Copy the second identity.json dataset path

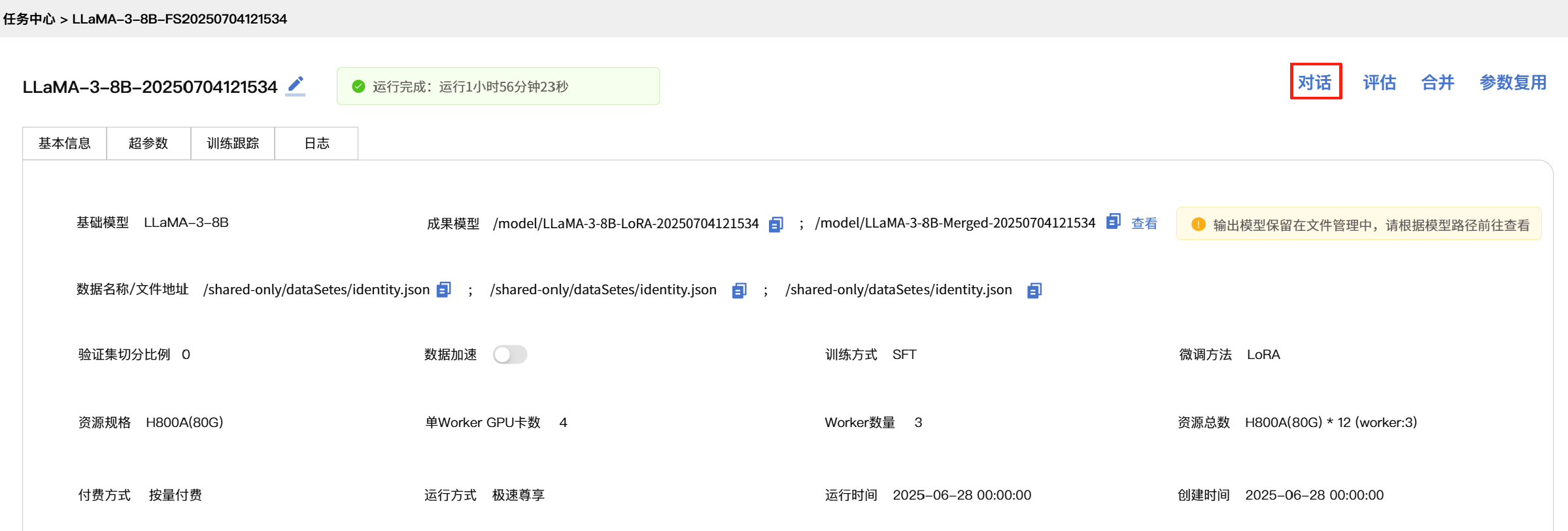[739, 290]
